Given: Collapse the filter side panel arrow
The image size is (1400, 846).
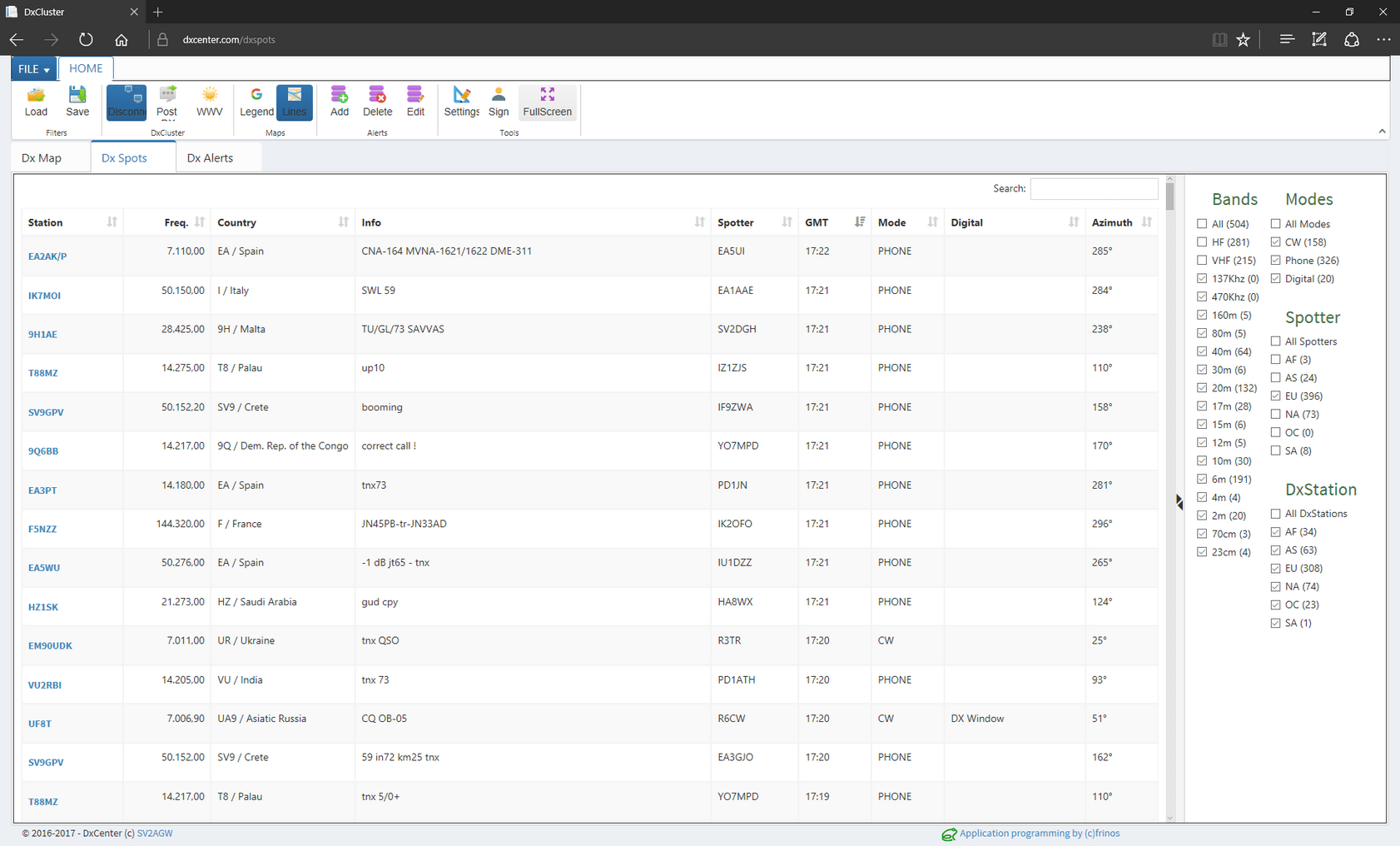Looking at the screenshot, I should coord(1179,501).
